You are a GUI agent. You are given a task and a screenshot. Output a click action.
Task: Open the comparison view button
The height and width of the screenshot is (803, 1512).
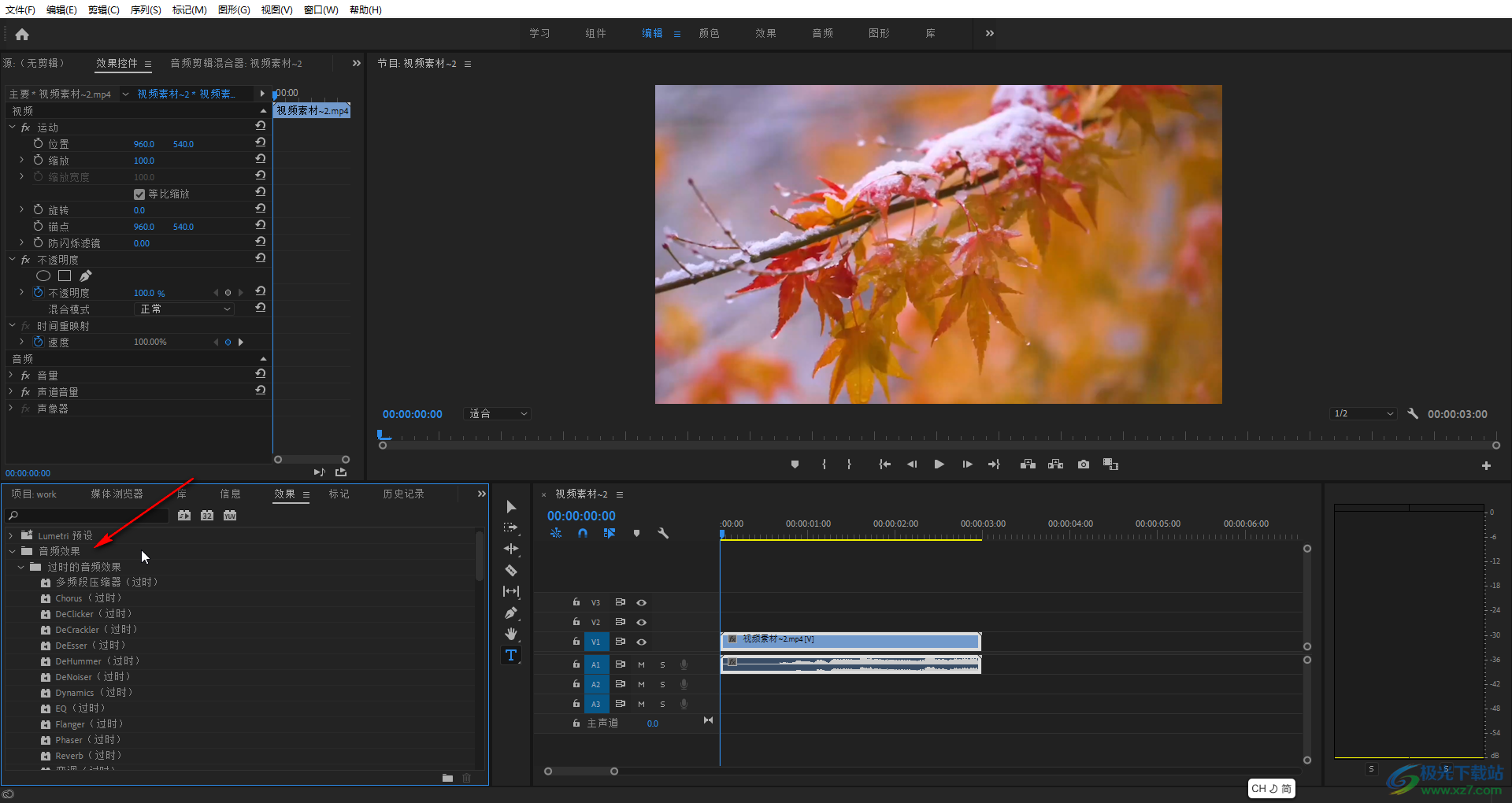(1110, 464)
